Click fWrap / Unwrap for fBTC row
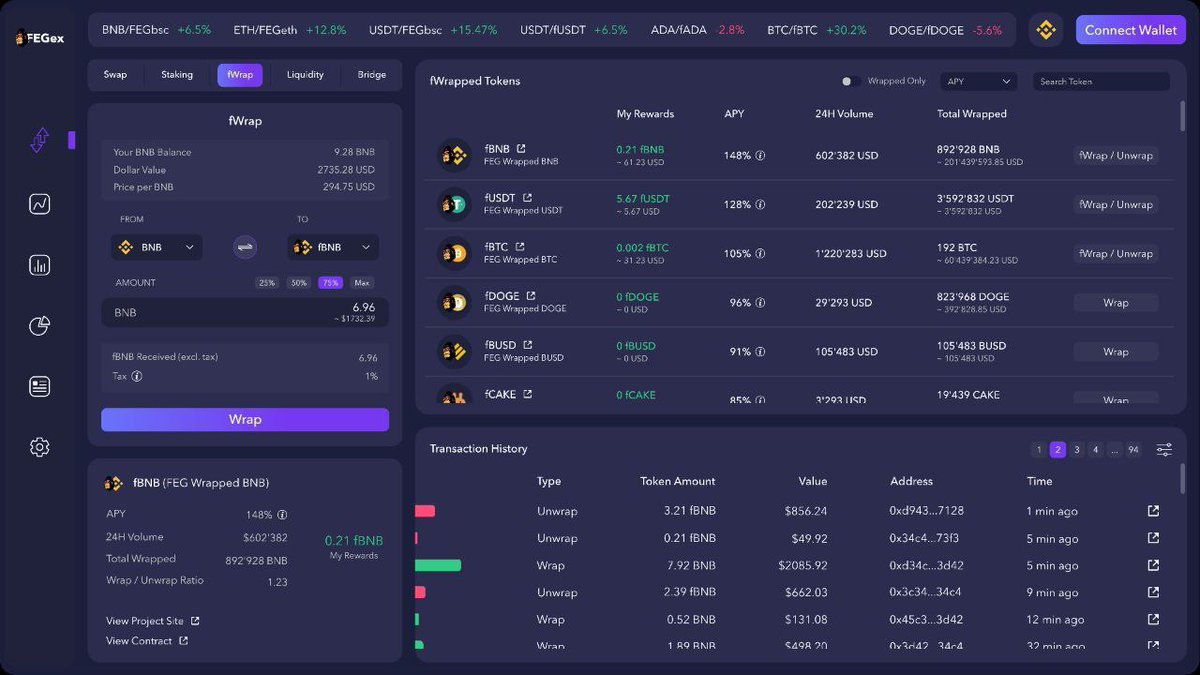1200x675 pixels. pyautogui.click(x=1116, y=254)
